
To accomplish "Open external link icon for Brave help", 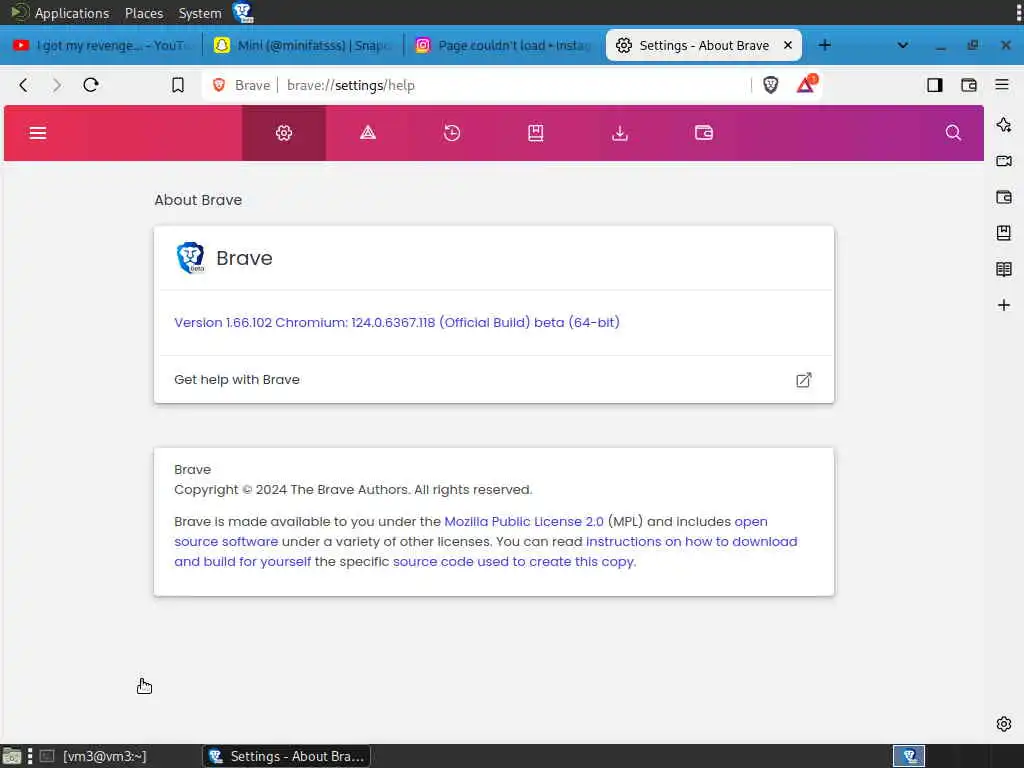I will point(804,380).
